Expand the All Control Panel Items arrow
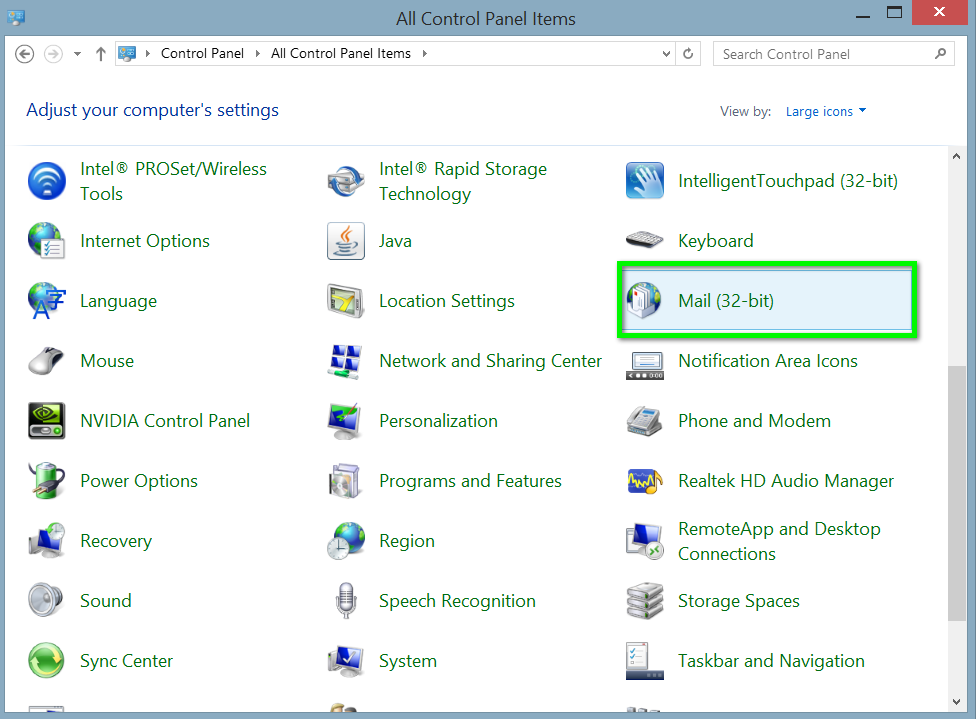This screenshot has width=976, height=719. 425,54
